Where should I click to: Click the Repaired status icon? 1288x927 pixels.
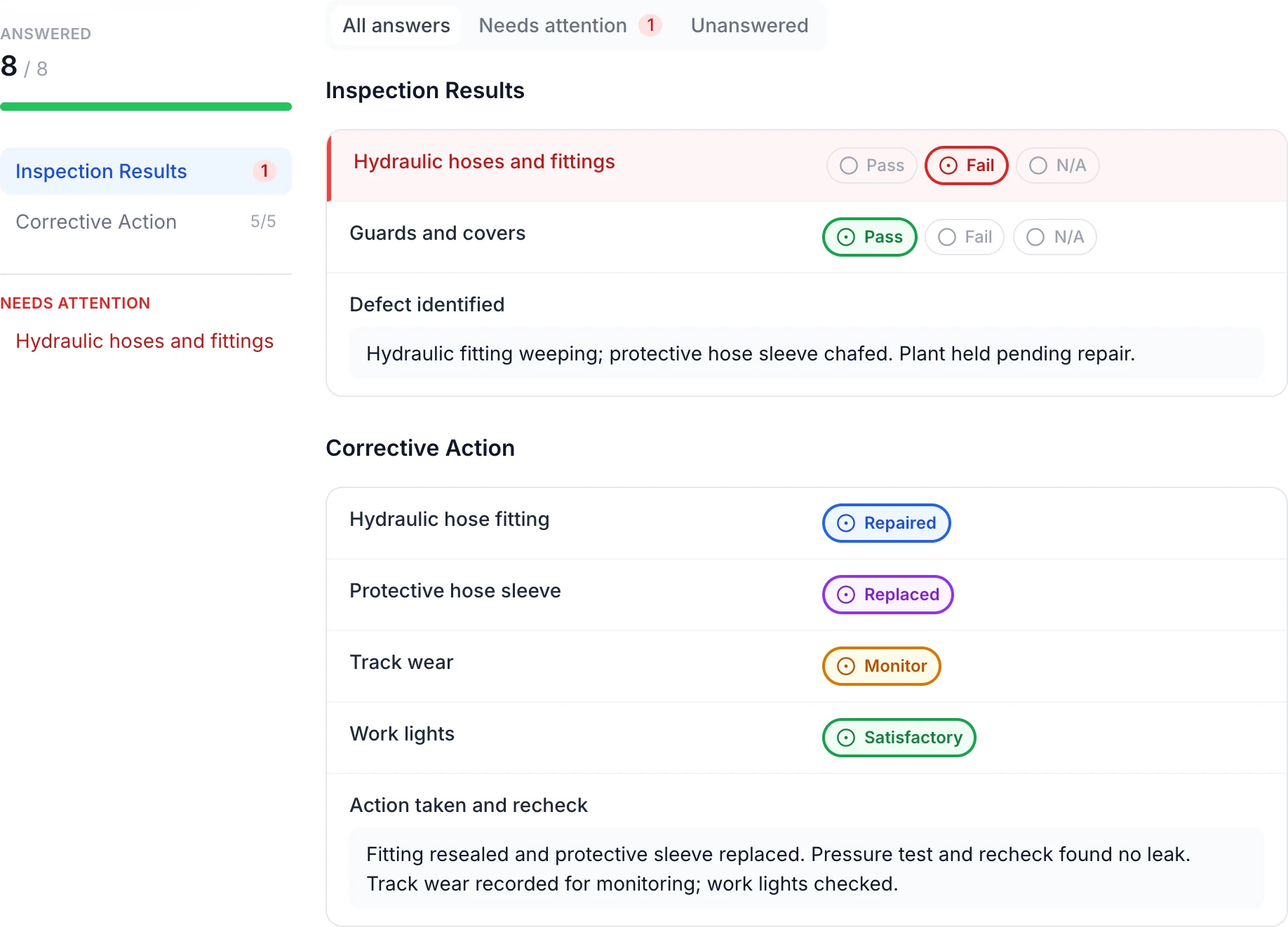click(846, 523)
